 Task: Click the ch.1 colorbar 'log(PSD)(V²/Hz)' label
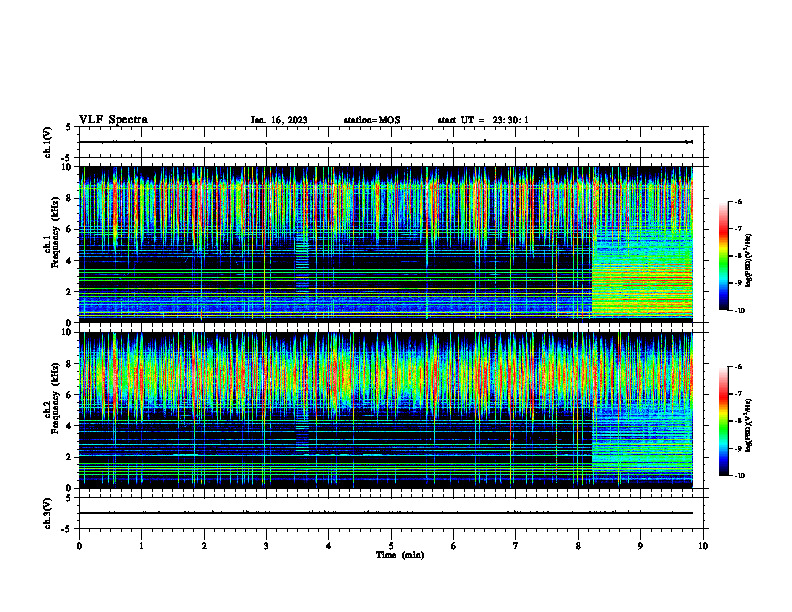(749, 260)
